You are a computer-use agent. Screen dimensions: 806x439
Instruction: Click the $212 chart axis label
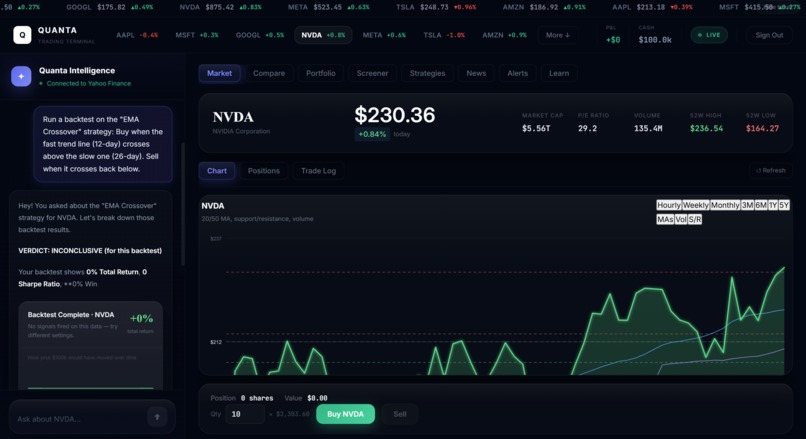click(x=216, y=342)
